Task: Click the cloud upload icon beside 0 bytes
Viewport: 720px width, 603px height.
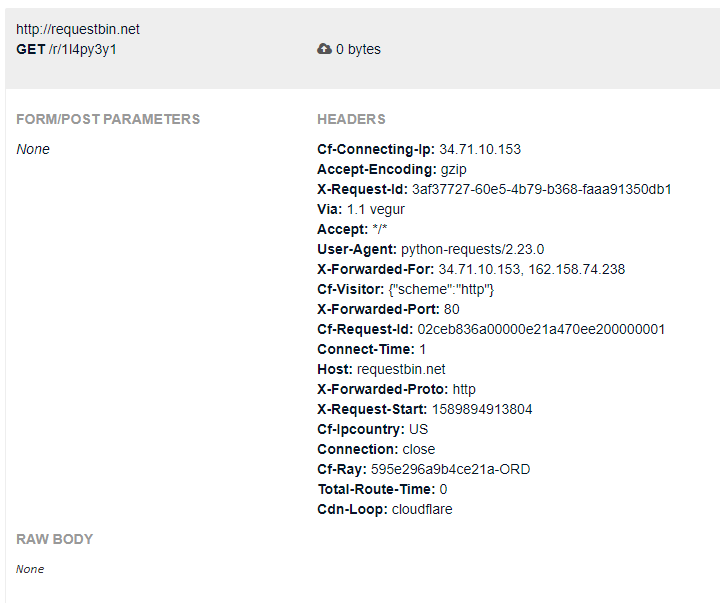Action: click(324, 49)
